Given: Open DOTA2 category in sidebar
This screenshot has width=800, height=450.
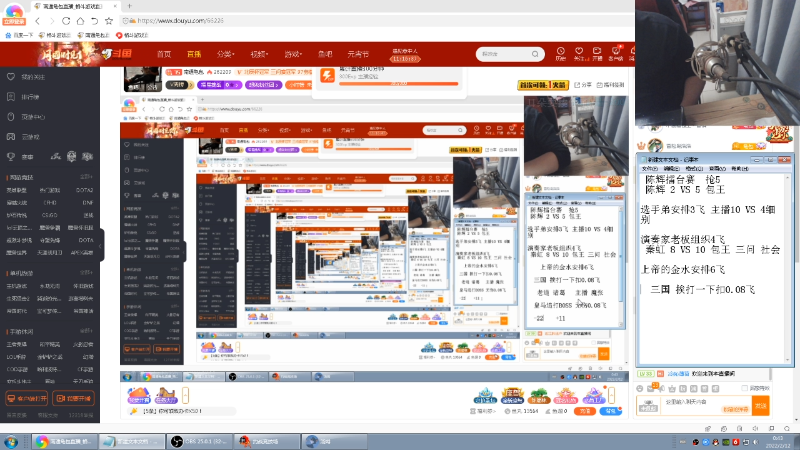Looking at the screenshot, I should (84, 190).
